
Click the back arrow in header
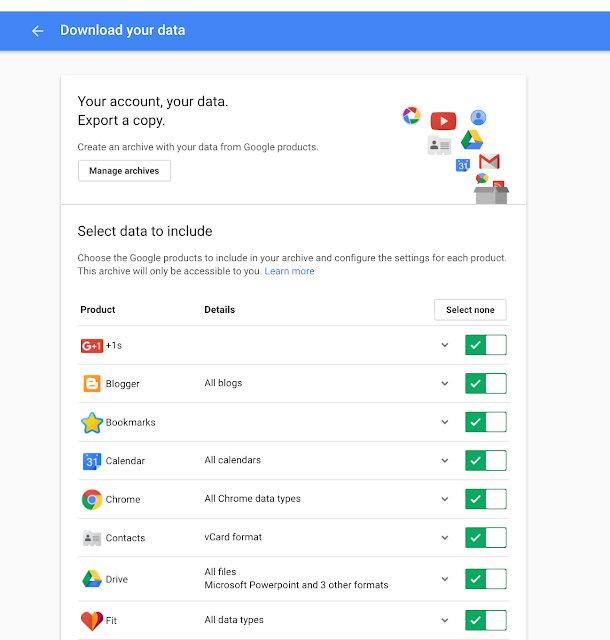pos(38,31)
